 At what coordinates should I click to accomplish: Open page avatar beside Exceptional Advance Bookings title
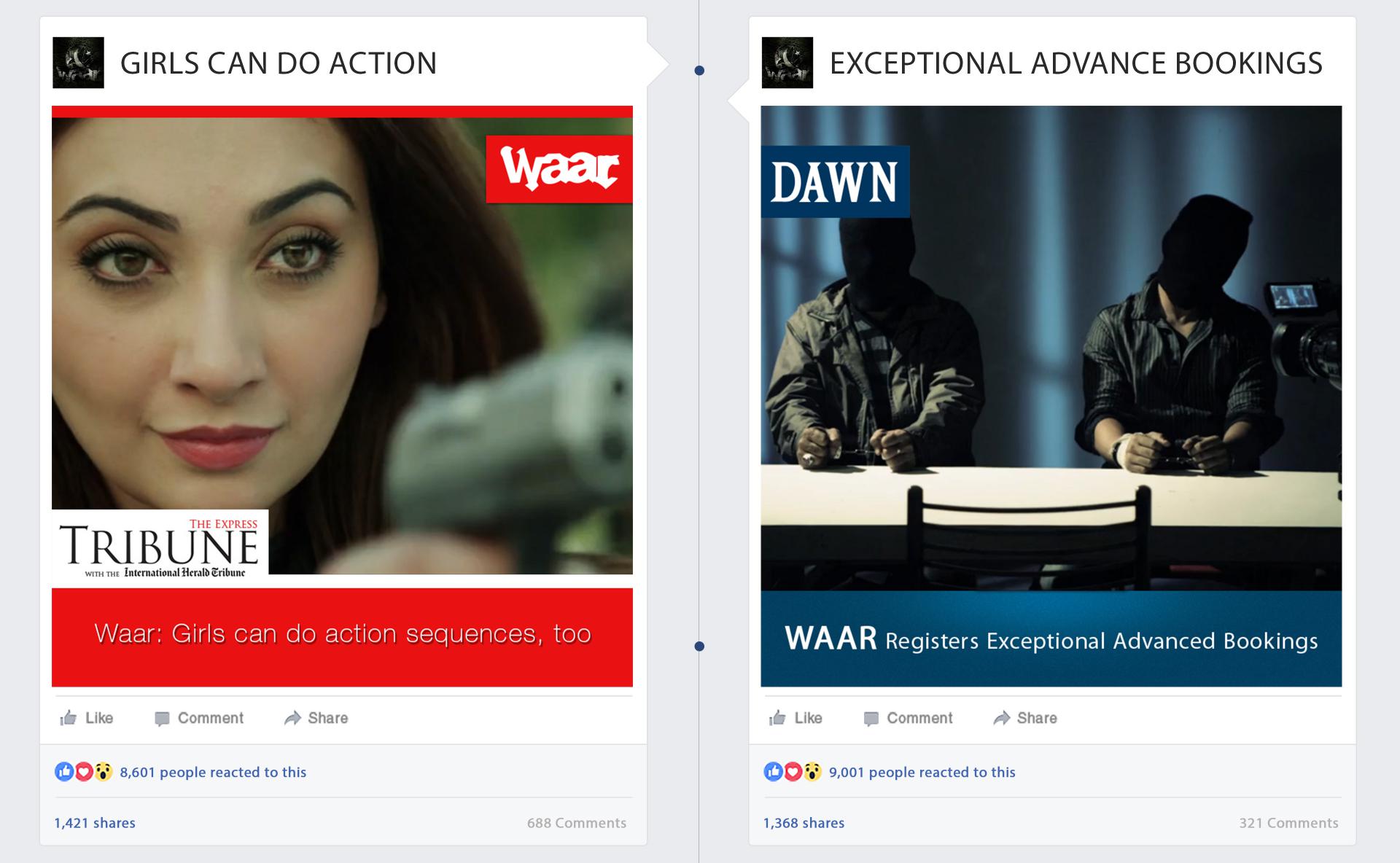[x=787, y=63]
